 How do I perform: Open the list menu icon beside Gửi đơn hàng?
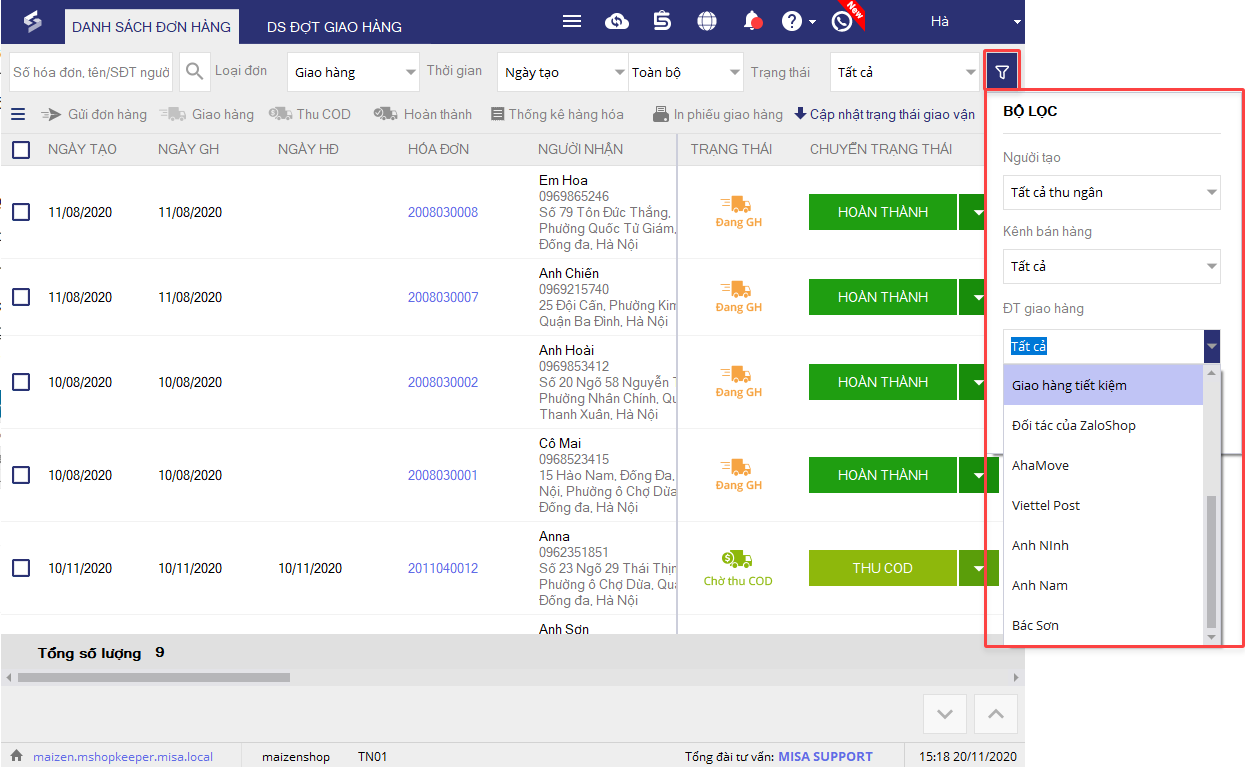click(x=18, y=114)
